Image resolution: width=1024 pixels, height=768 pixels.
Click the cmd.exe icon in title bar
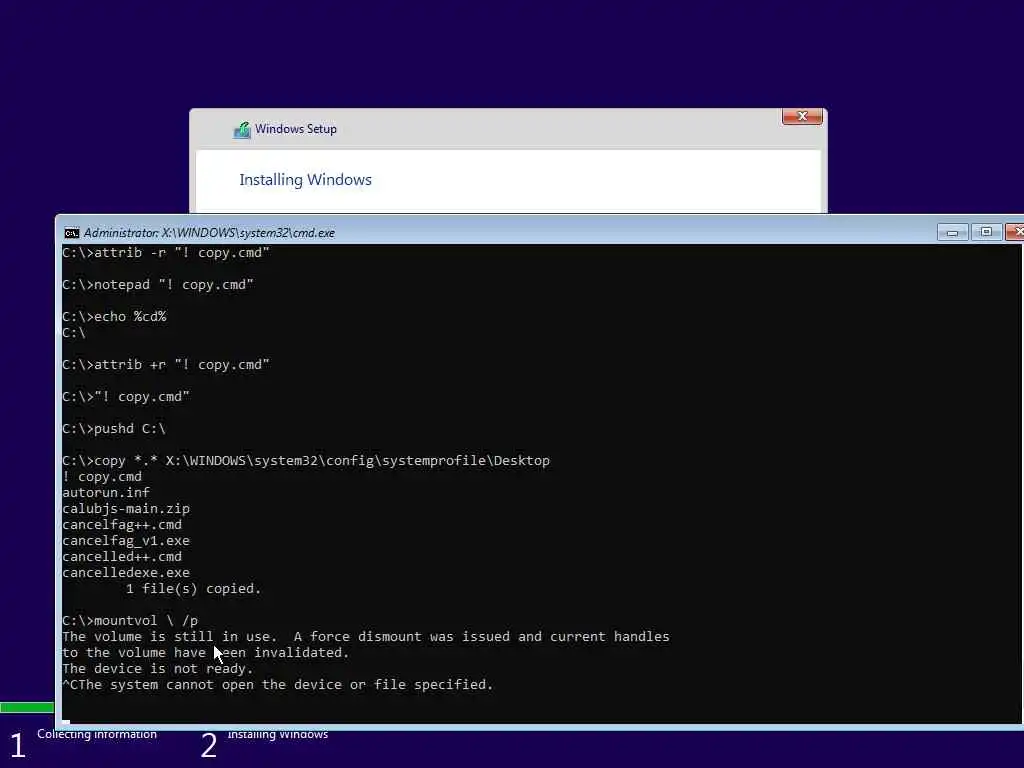click(x=72, y=233)
